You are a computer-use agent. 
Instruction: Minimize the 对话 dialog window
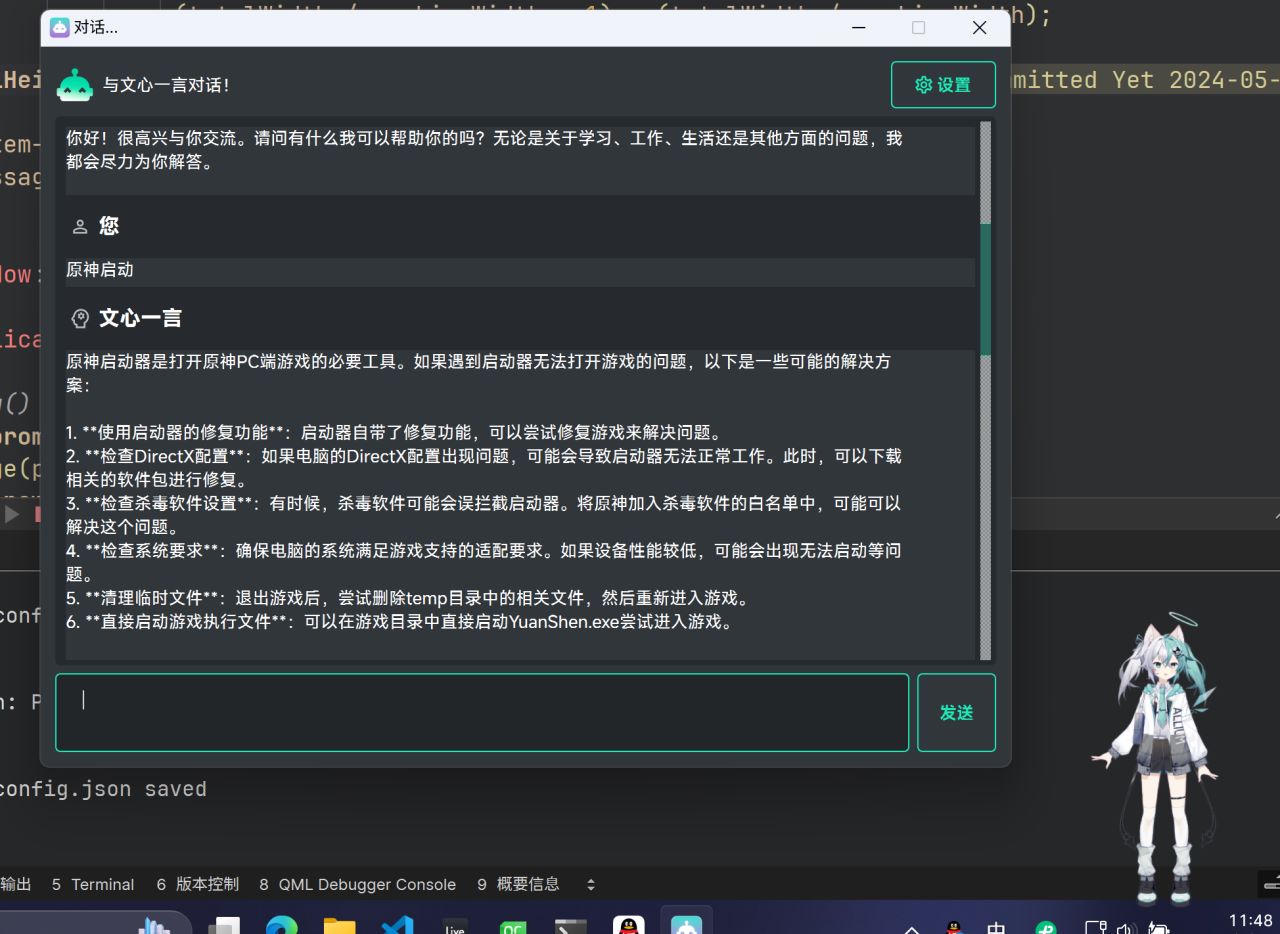858,27
